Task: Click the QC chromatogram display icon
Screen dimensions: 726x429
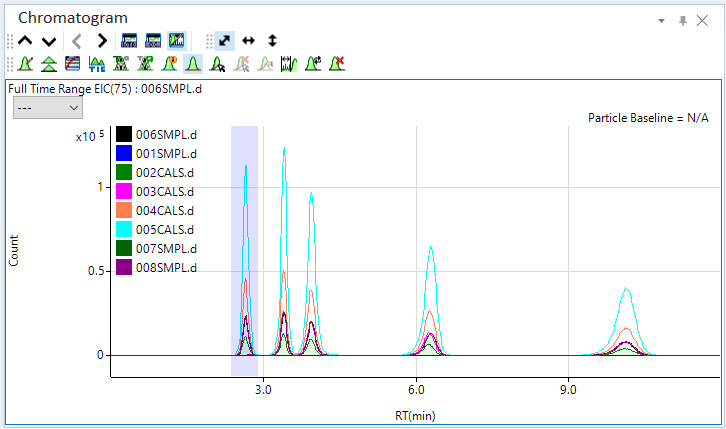Action: tap(153, 41)
